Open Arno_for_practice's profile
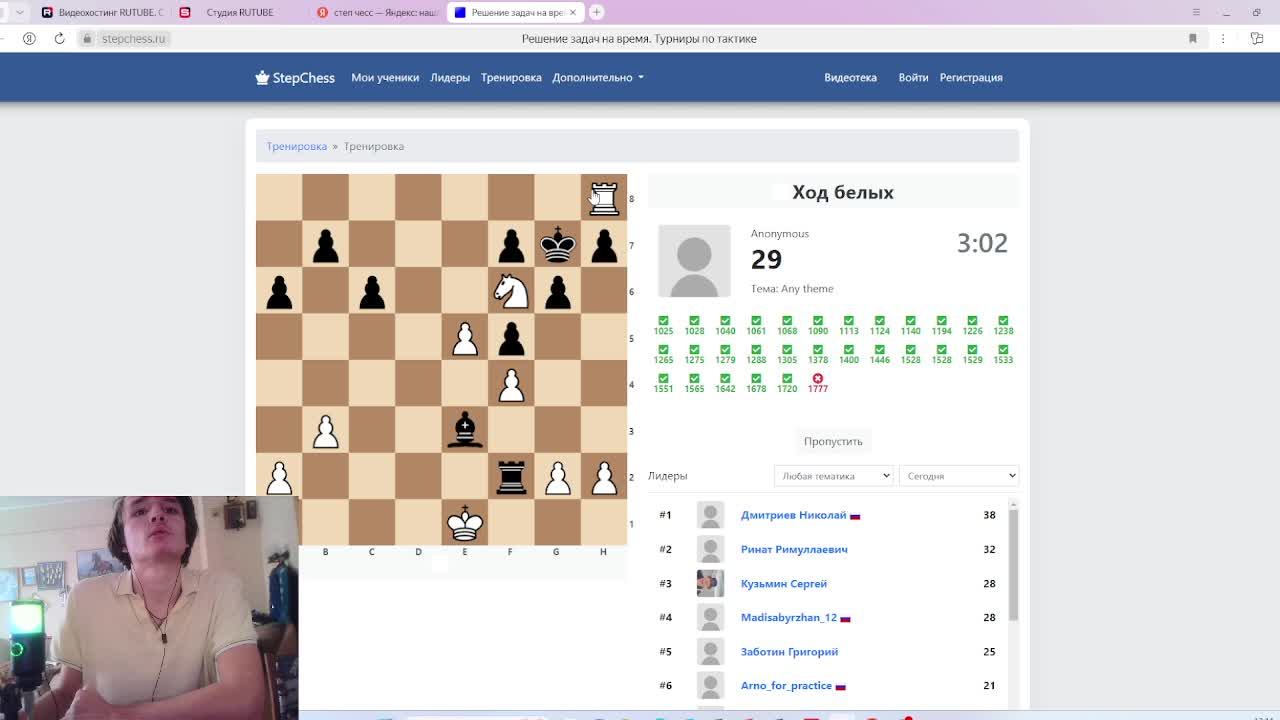The width and height of the screenshot is (1280, 720). [x=786, y=685]
